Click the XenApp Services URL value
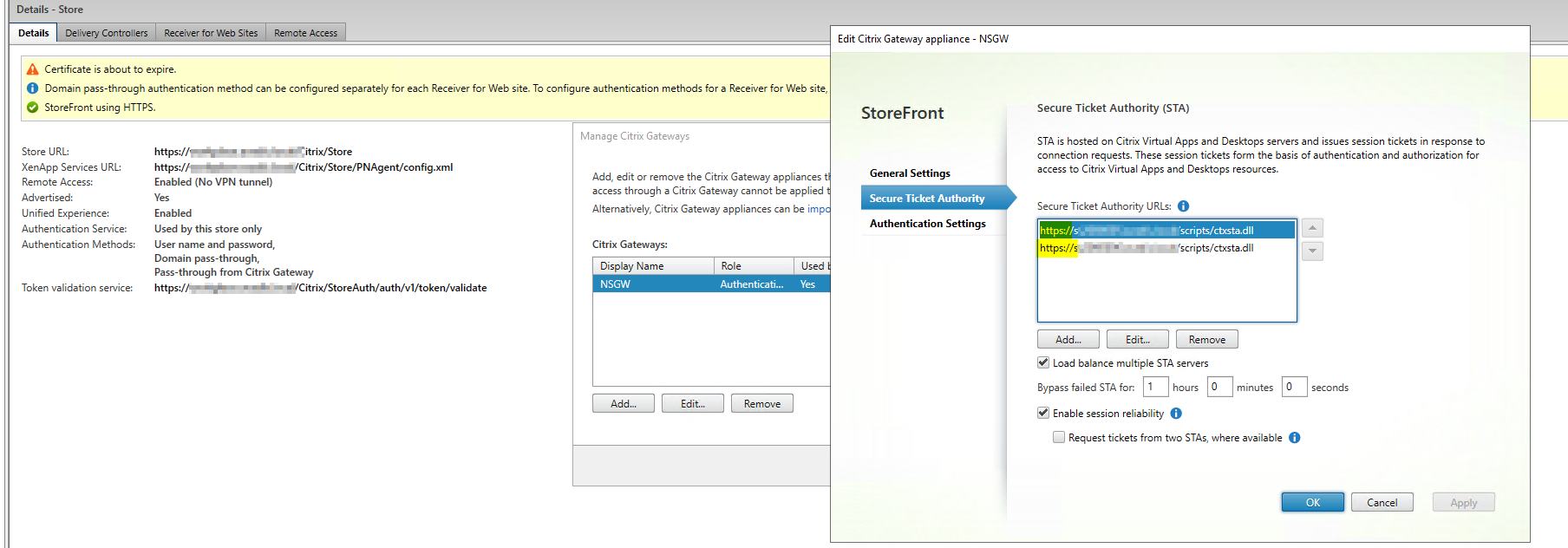Viewport: 1568px width, 548px height. (304, 167)
